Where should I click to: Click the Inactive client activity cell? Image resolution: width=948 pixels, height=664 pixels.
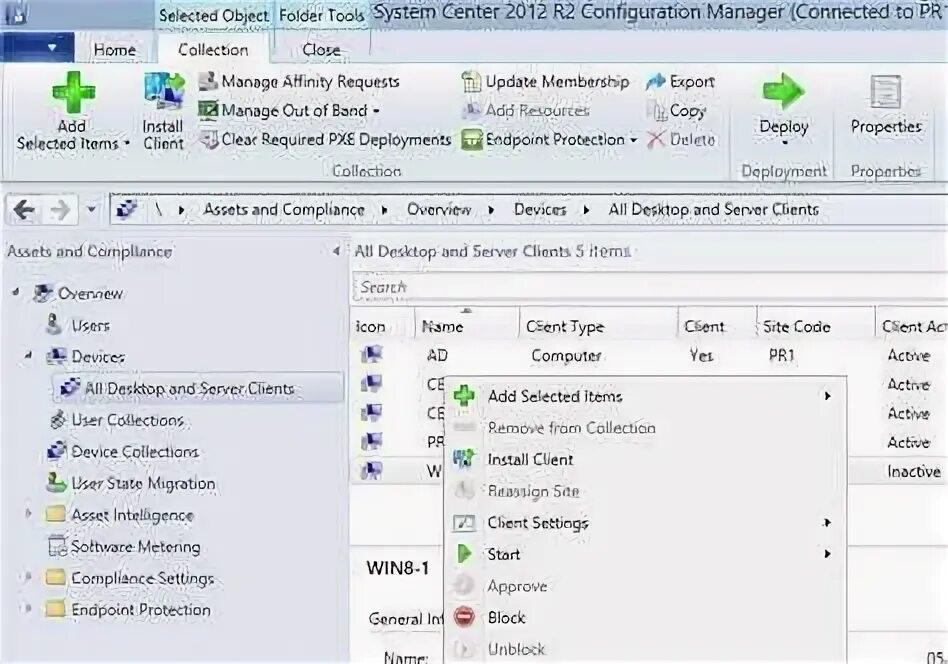(914, 472)
